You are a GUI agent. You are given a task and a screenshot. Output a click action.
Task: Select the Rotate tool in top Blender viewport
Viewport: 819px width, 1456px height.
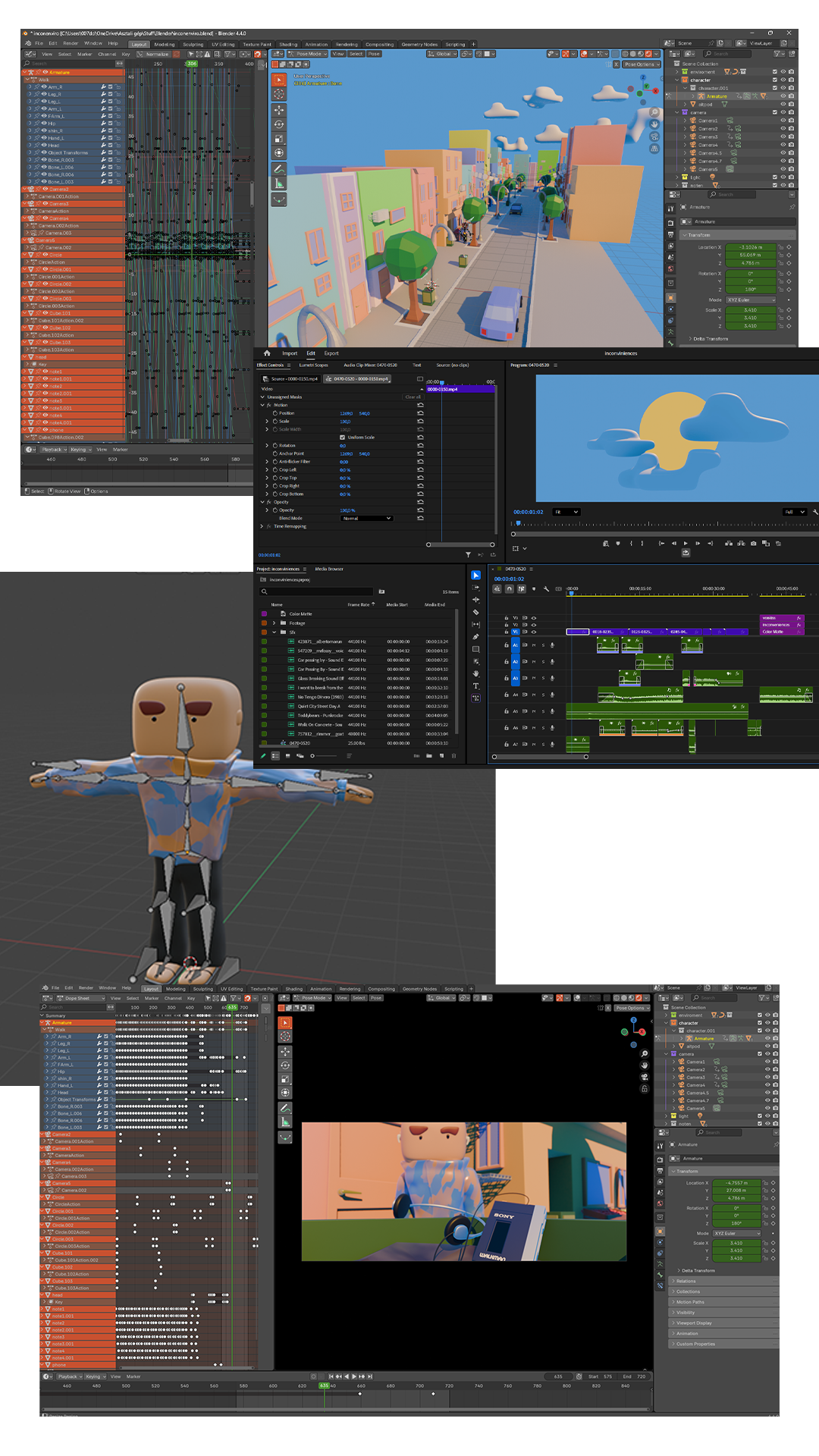(x=279, y=124)
